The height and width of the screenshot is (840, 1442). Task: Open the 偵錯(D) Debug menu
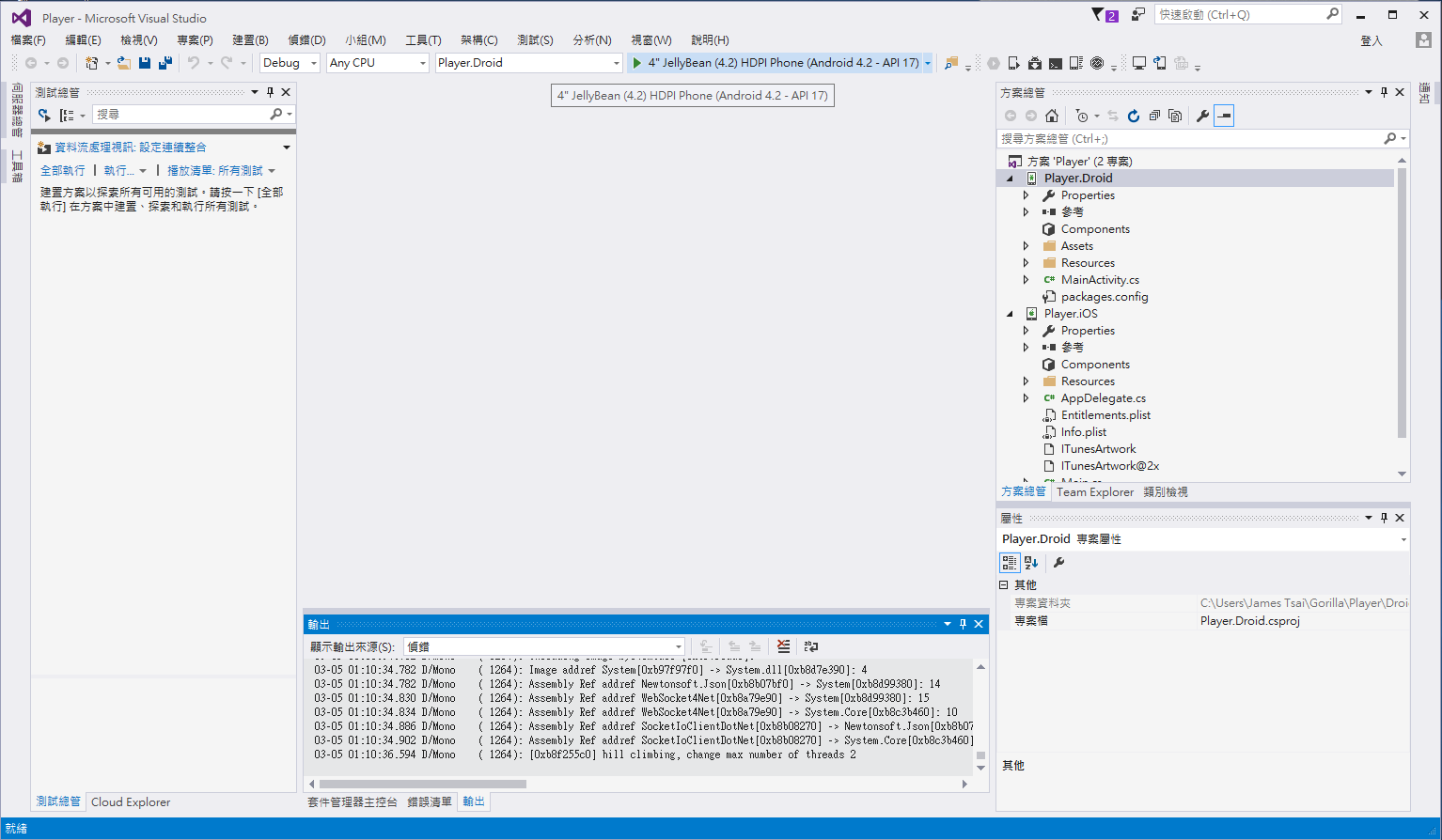(306, 40)
